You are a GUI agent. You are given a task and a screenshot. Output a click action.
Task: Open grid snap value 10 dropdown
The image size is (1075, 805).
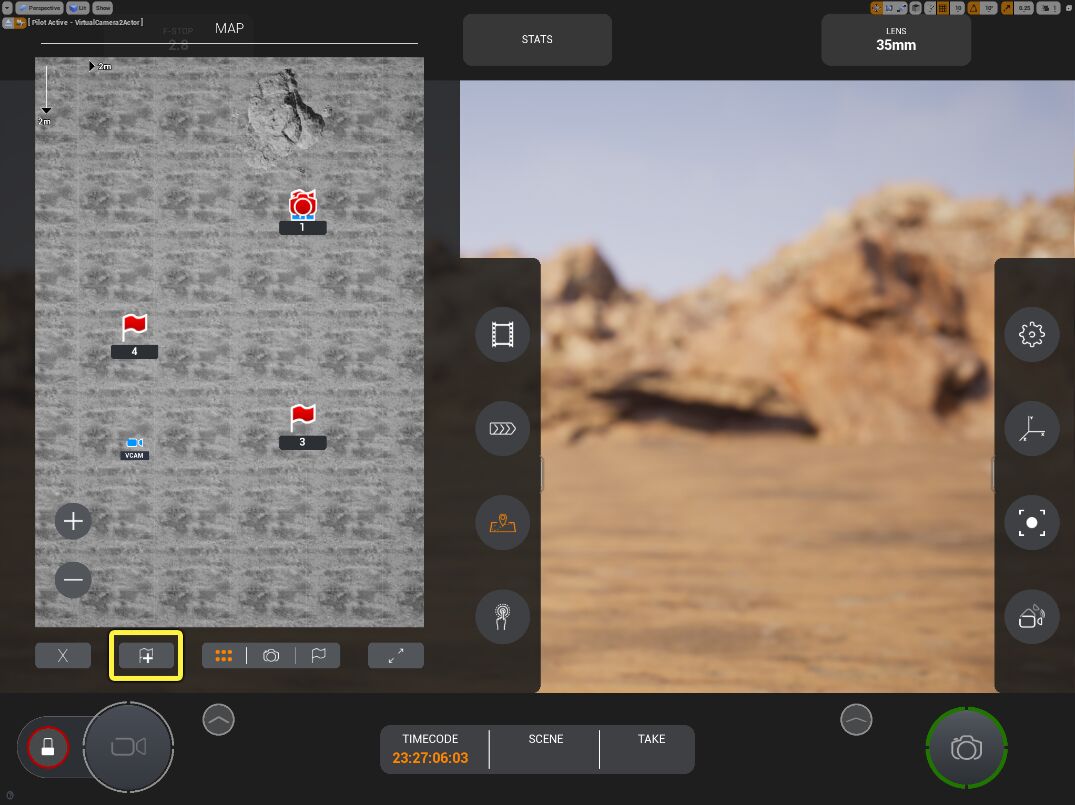(958, 8)
